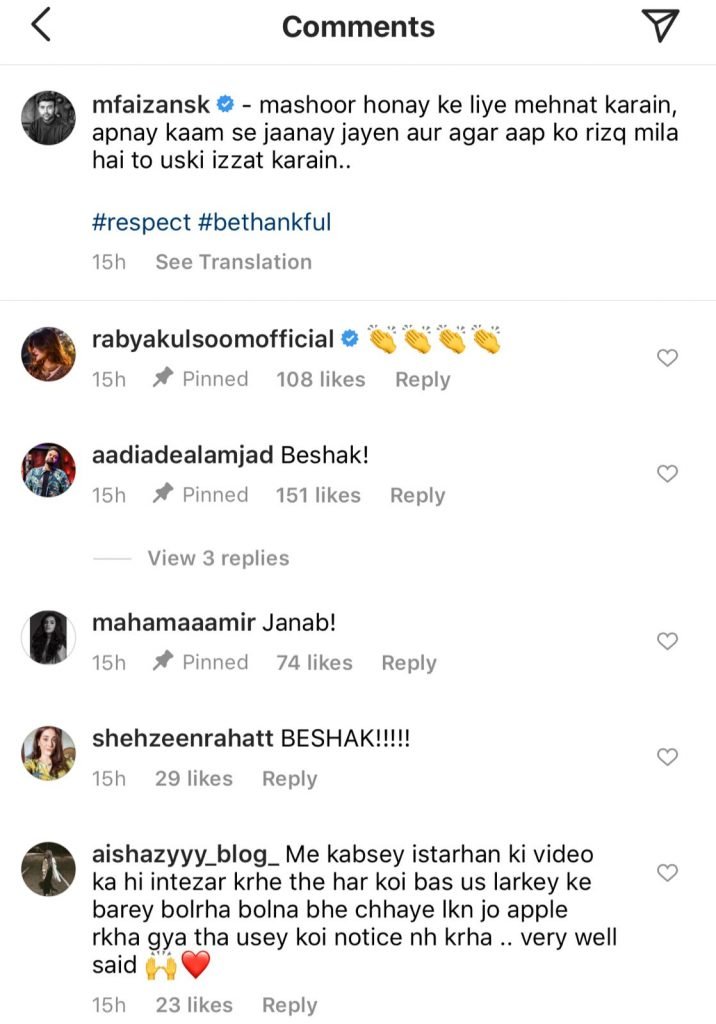Toggle like on rabyakulsoomofficial's comment
The image size is (716, 1024).
tap(667, 357)
